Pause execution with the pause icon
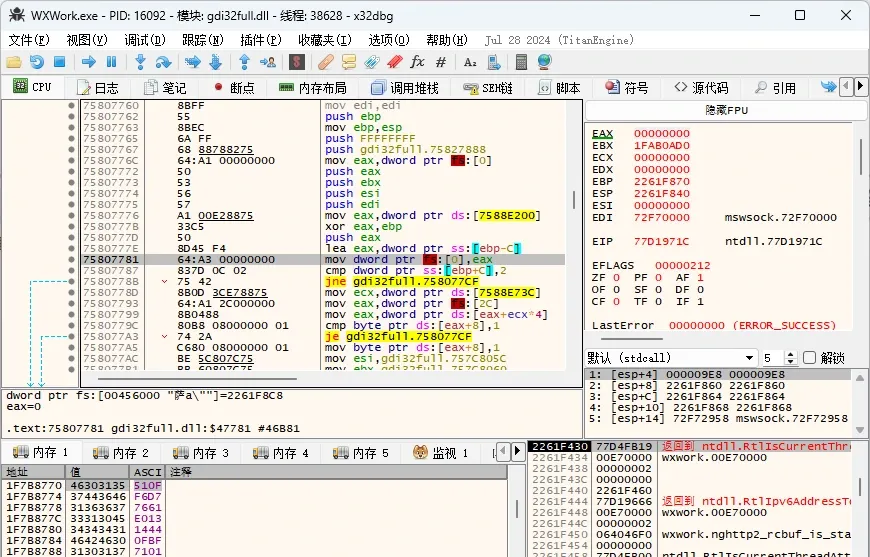870x557 pixels. (x=112, y=62)
